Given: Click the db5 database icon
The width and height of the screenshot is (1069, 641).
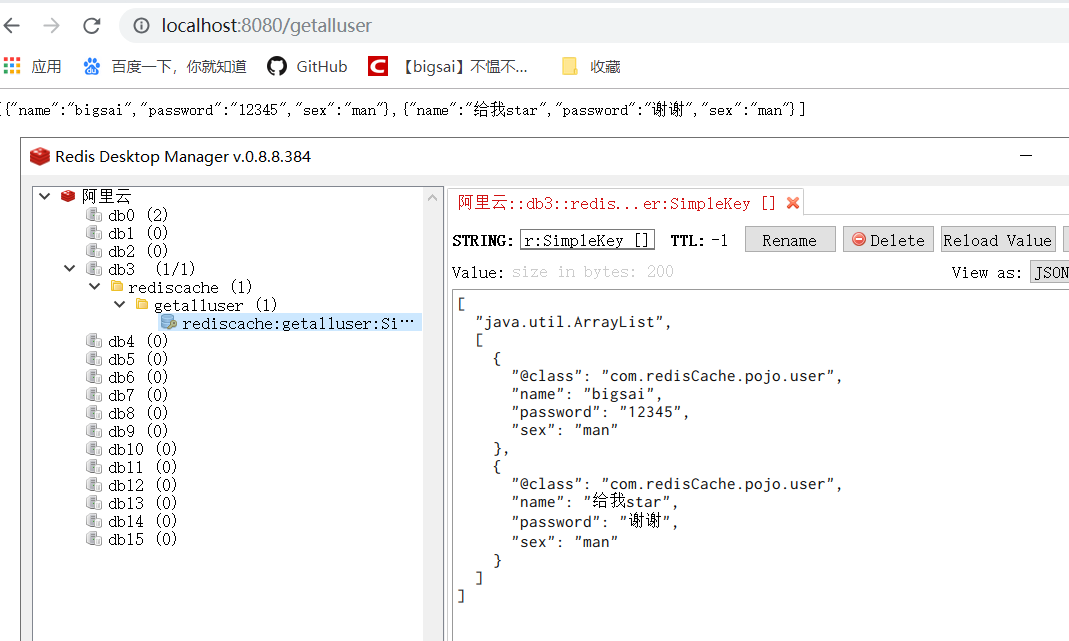Looking at the screenshot, I should [x=94, y=359].
